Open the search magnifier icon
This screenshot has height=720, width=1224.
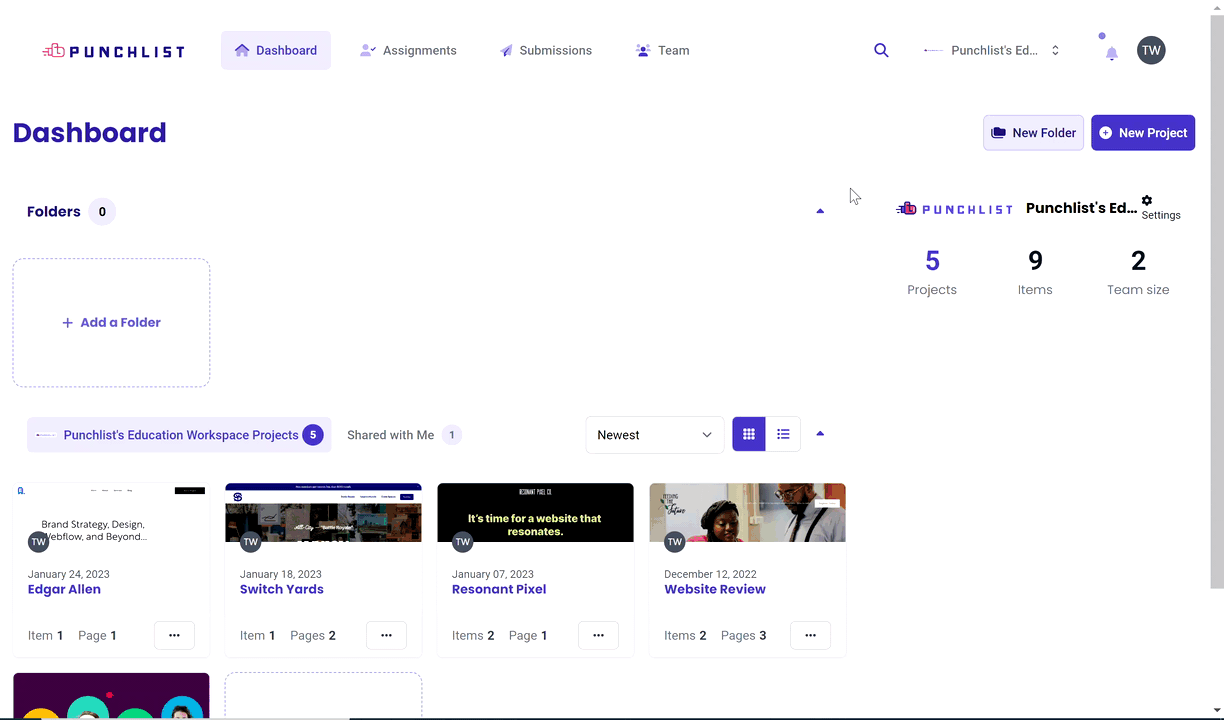[x=881, y=50]
